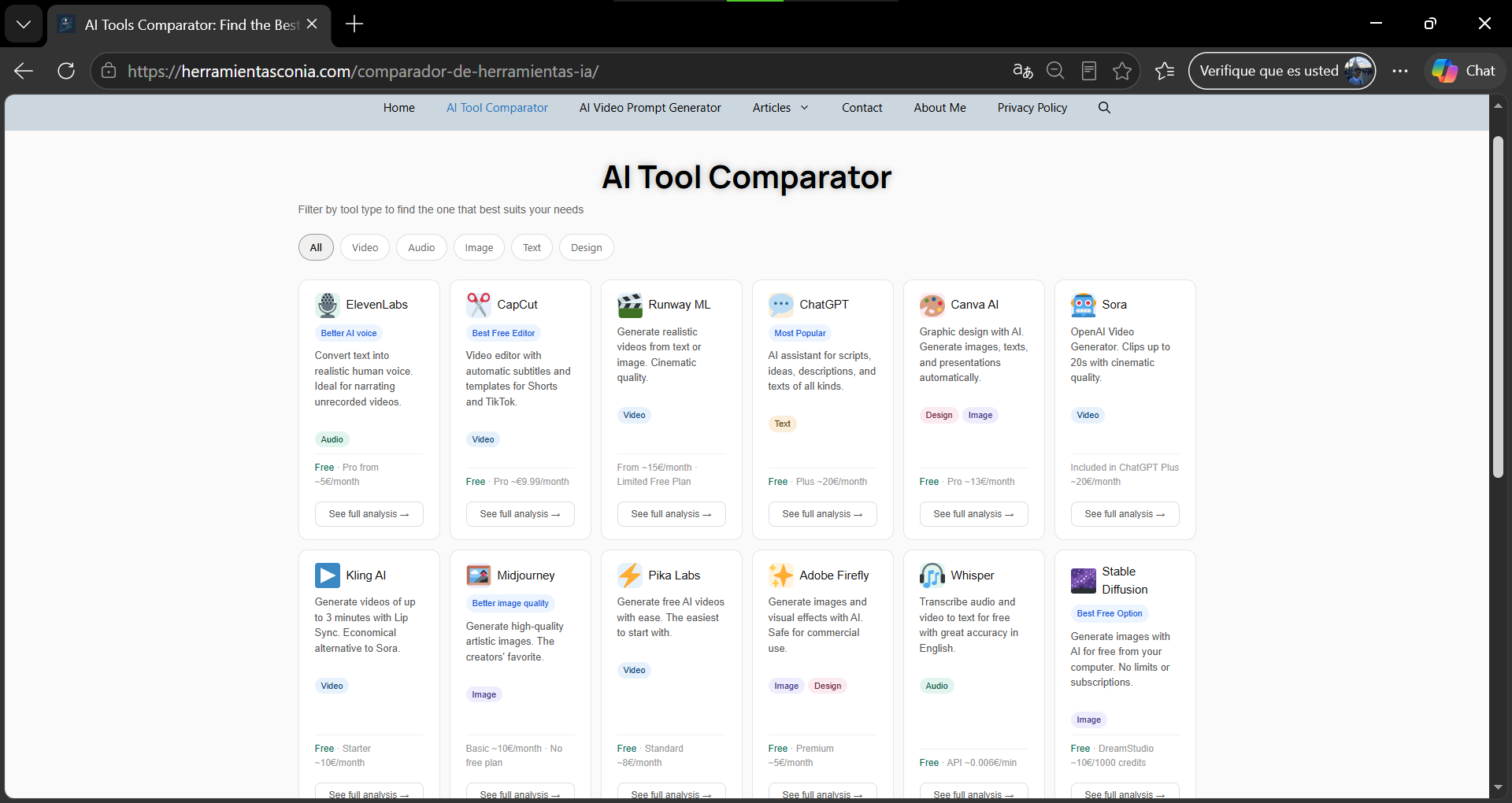The height and width of the screenshot is (803, 1512).
Task: Open AI Video Prompt Generator
Action: 650,108
